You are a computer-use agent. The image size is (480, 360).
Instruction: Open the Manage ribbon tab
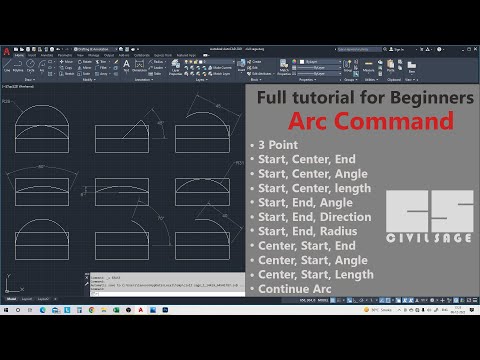click(x=94, y=55)
